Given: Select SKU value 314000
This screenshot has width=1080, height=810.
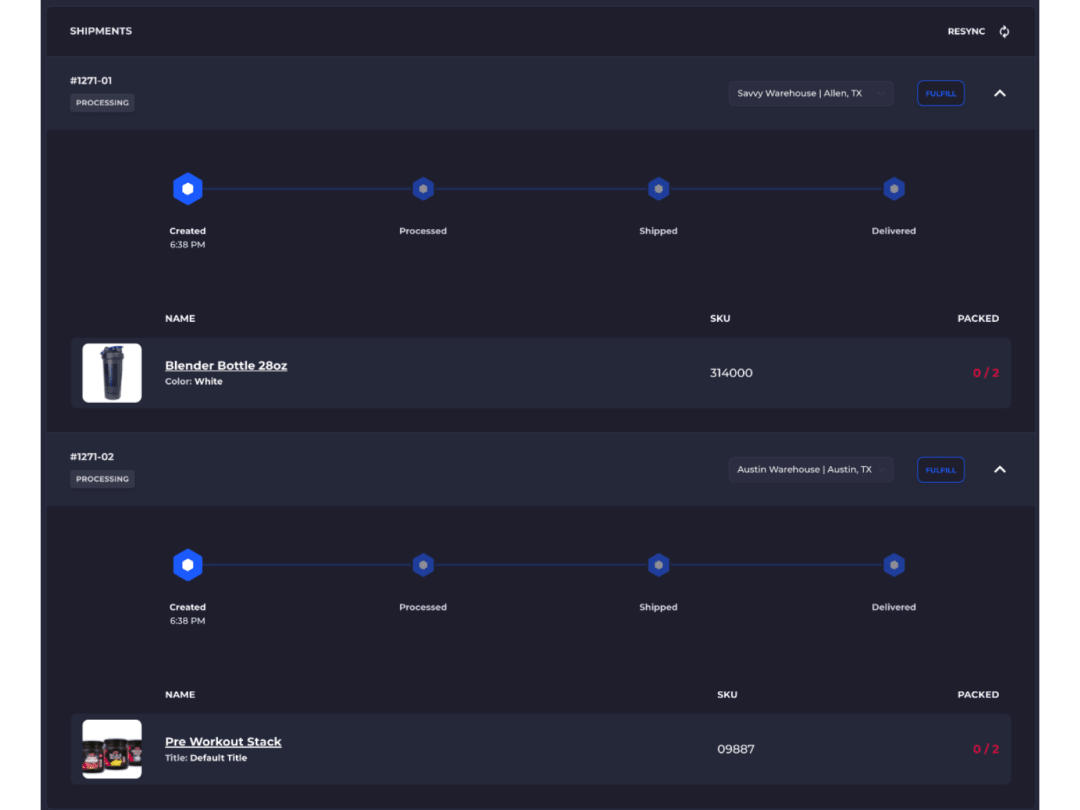Looking at the screenshot, I should 731,373.
